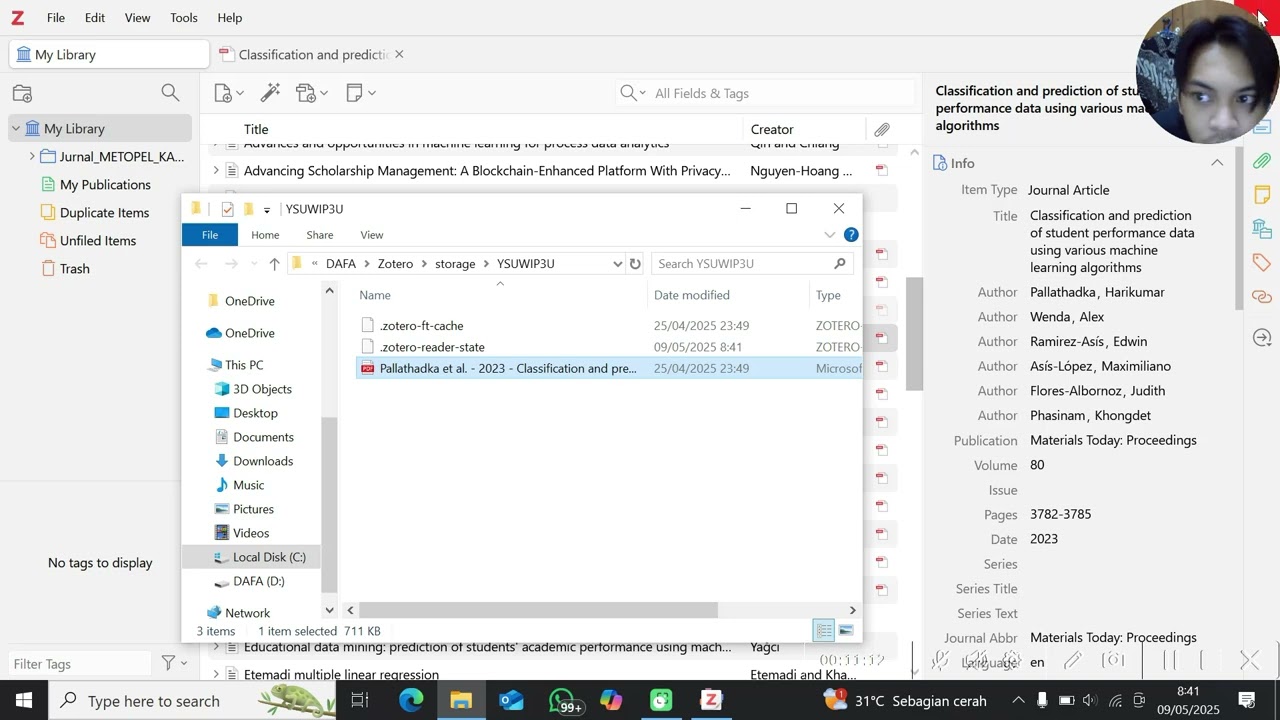Click the Windows Start button
This screenshot has width=1280, height=720.
pyautogui.click(x=24, y=700)
